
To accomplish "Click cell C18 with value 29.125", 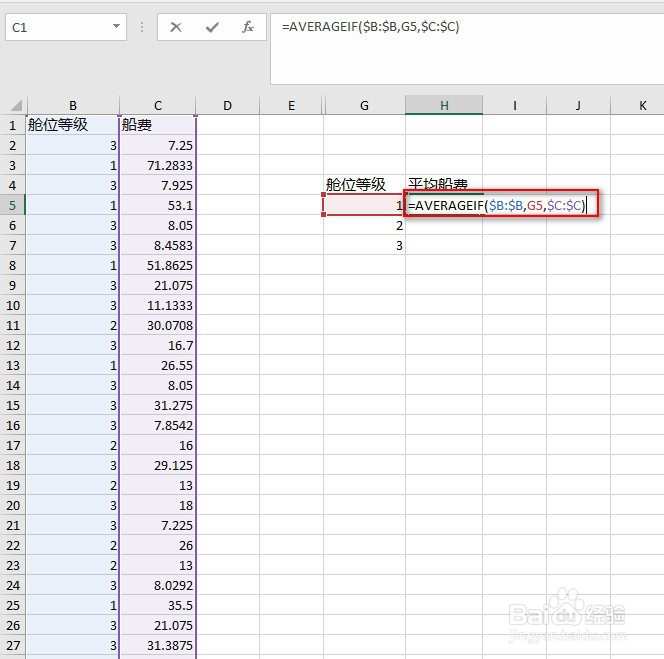I will pyautogui.click(x=158, y=465).
